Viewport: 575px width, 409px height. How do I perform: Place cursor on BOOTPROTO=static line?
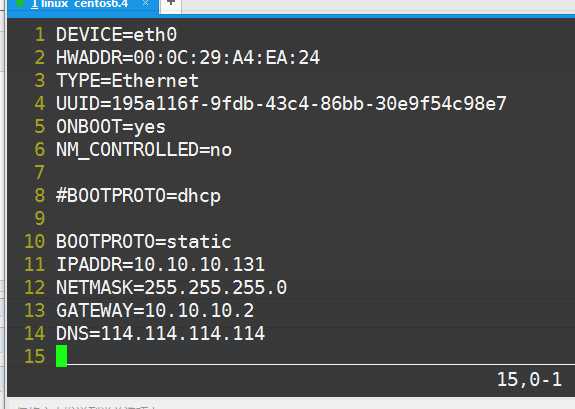pyautogui.click(x=144, y=242)
